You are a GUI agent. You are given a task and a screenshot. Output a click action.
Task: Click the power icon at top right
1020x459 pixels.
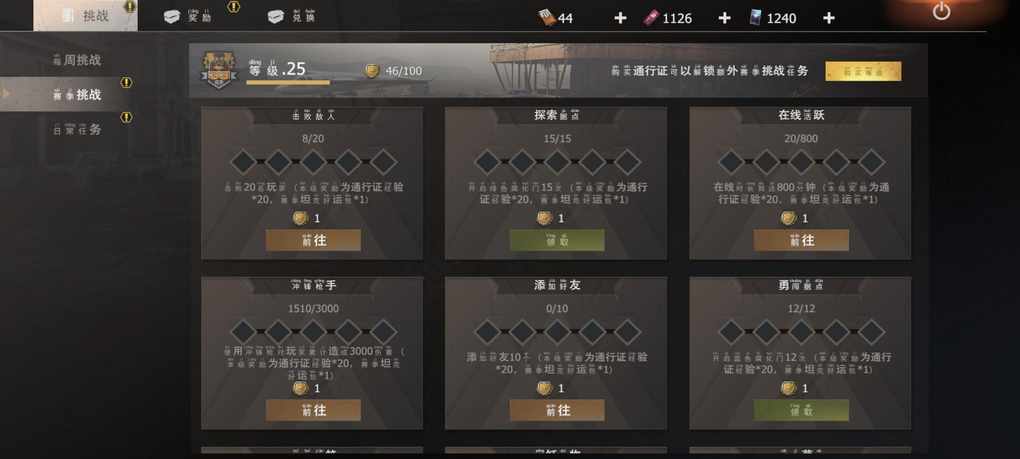pyautogui.click(x=941, y=10)
